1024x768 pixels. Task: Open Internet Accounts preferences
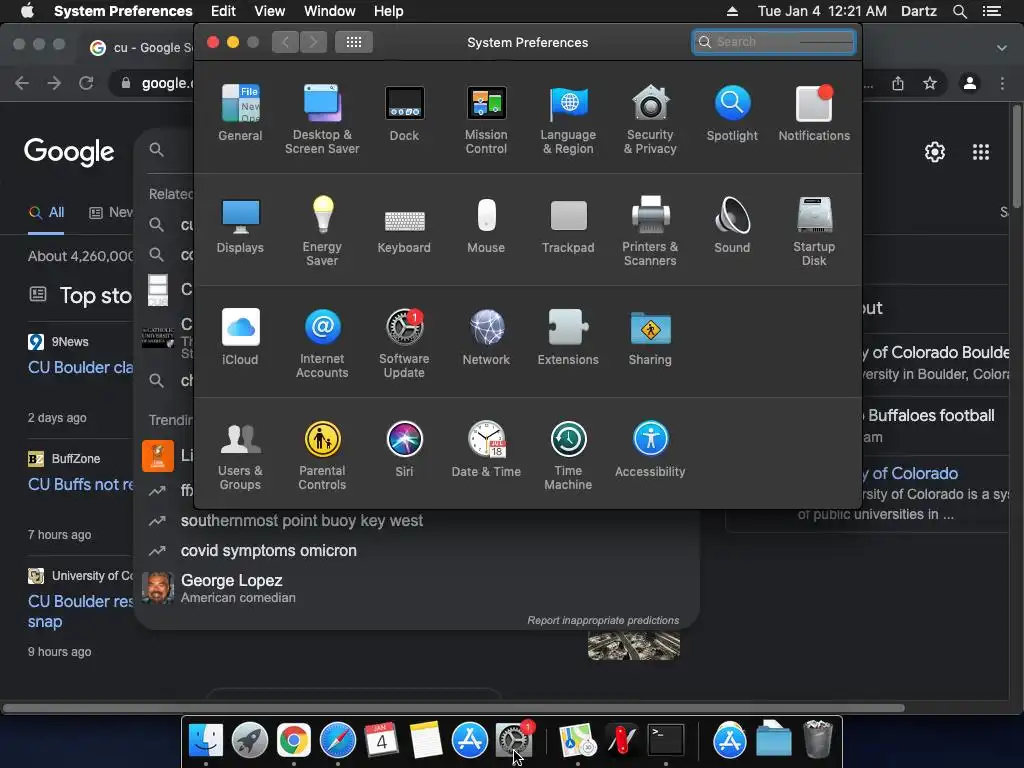[x=322, y=343]
